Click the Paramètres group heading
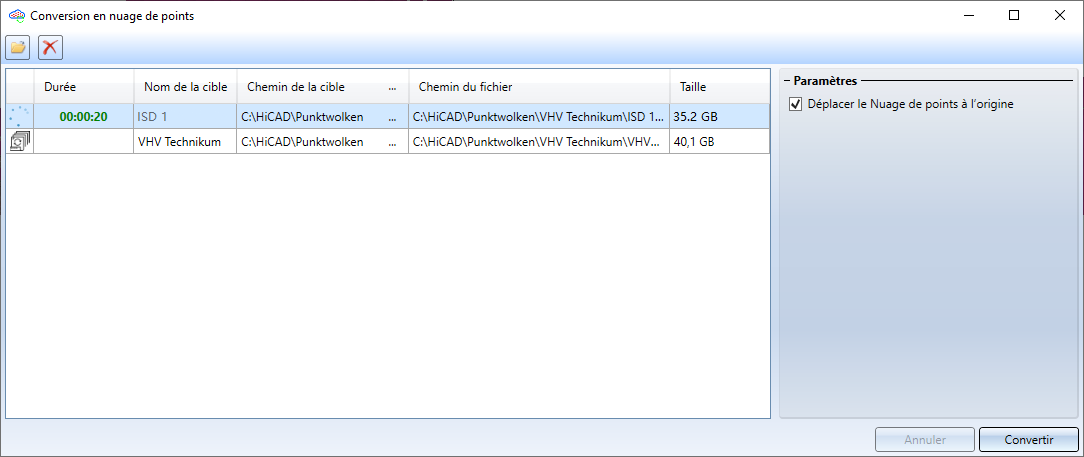This screenshot has height=457, width=1084. coord(825,81)
